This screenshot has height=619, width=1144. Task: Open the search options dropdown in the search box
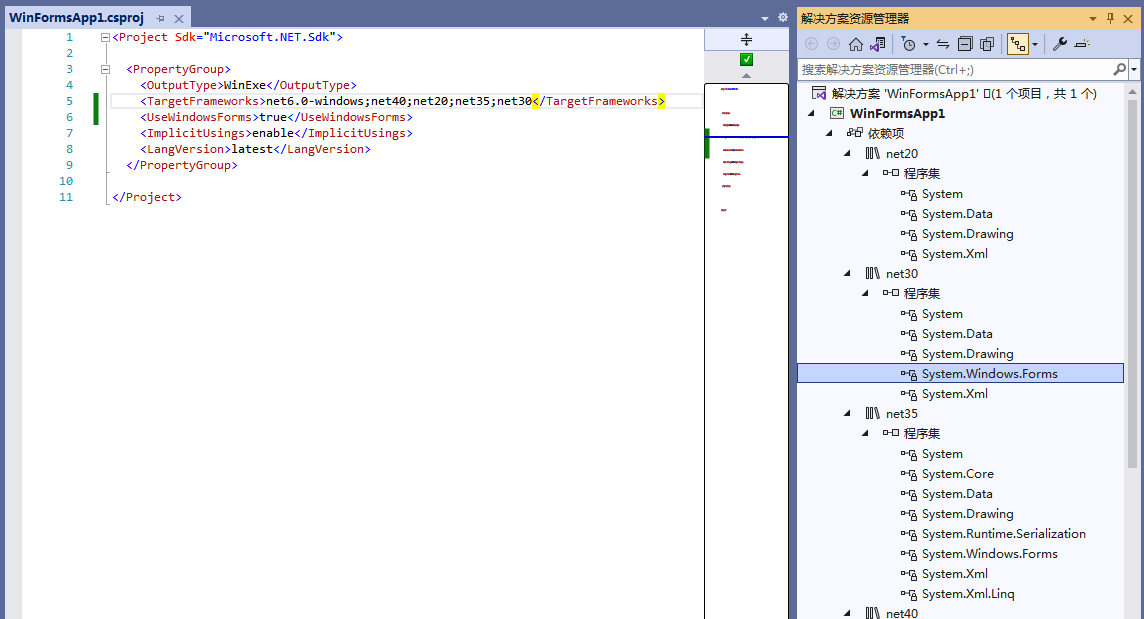[x=1133, y=69]
